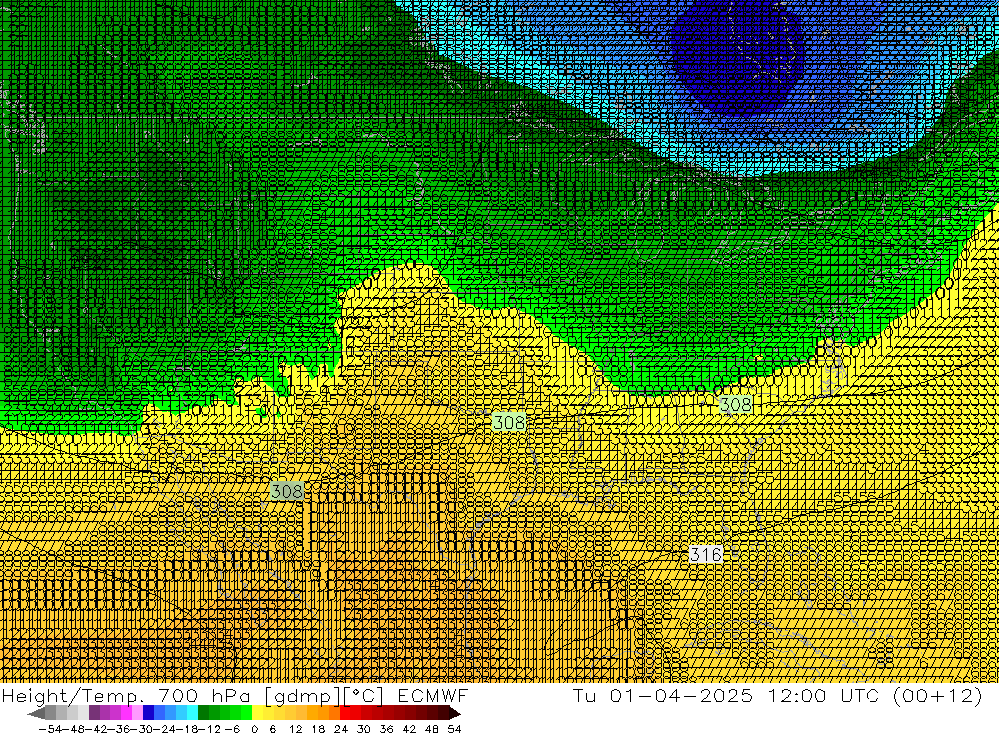The height and width of the screenshot is (733, 1000).
Task: Click the dark maroon right arrow of the color bar
Action: point(454,713)
